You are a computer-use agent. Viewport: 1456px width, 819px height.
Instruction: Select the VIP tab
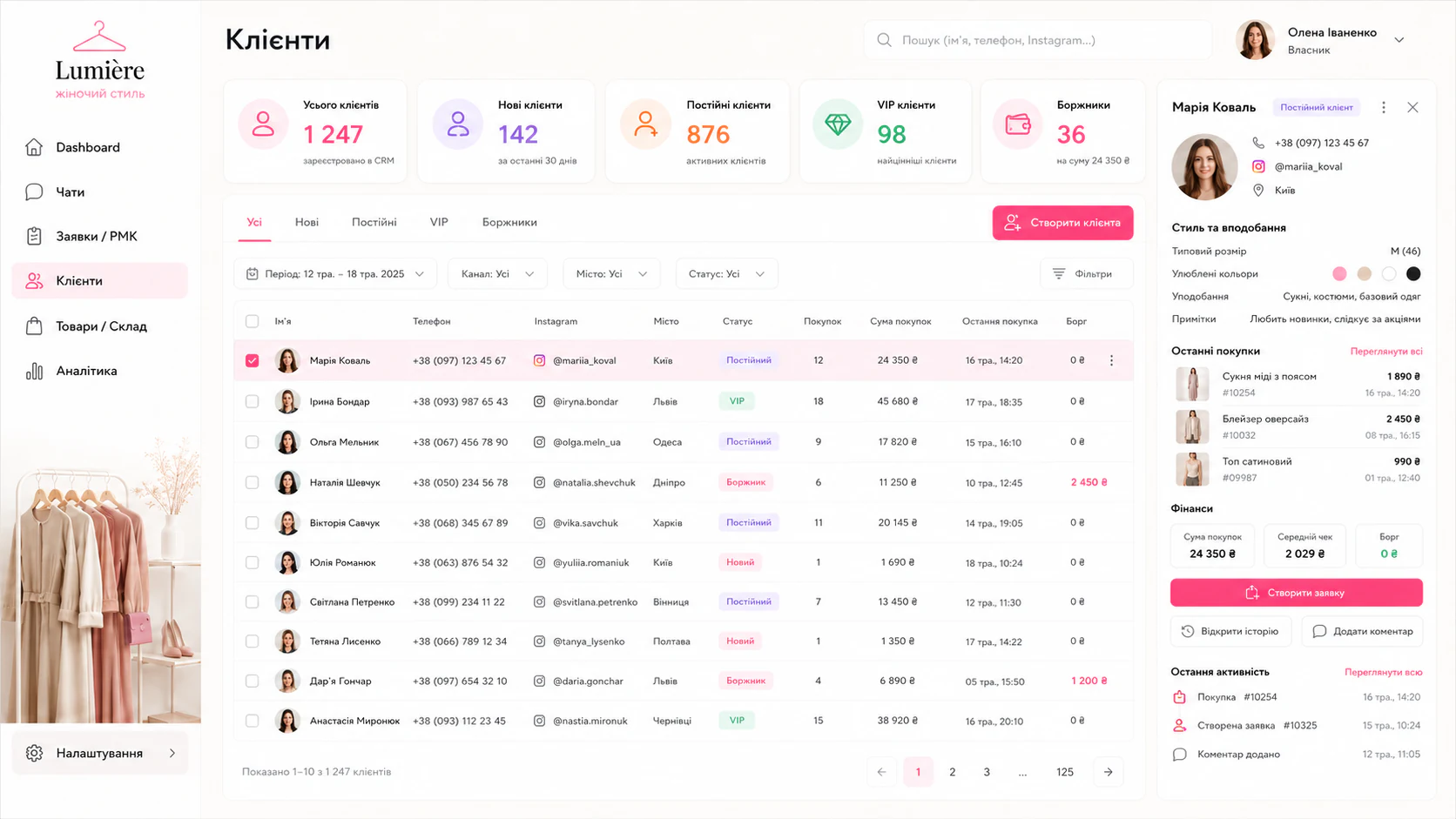pos(439,223)
